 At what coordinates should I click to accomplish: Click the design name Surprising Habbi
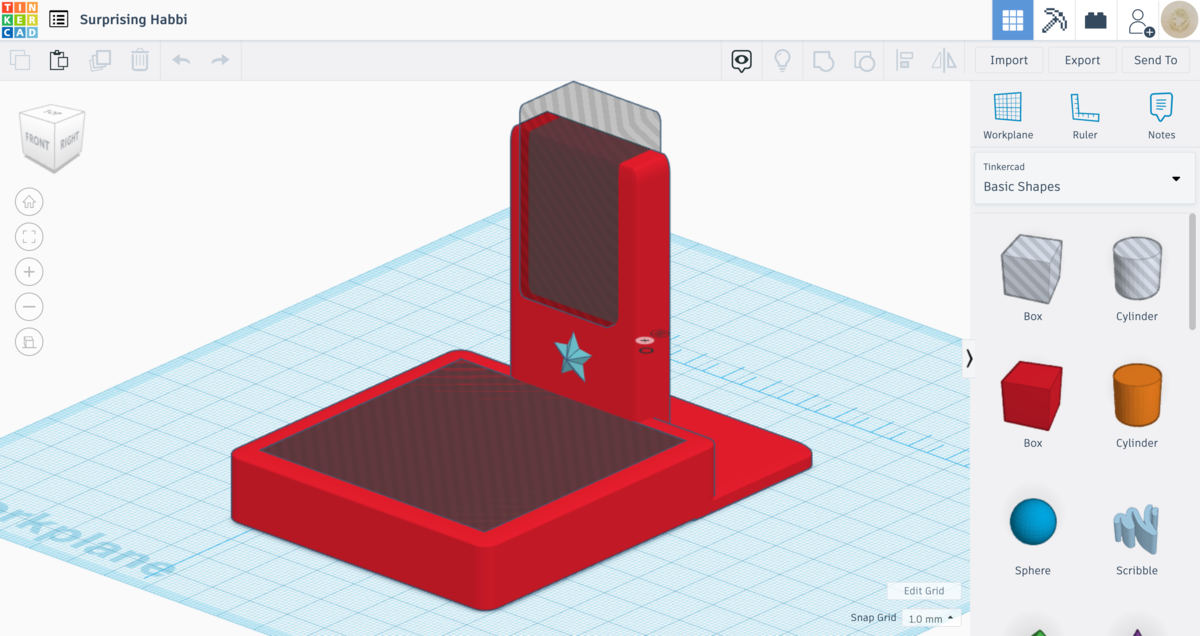tap(133, 19)
